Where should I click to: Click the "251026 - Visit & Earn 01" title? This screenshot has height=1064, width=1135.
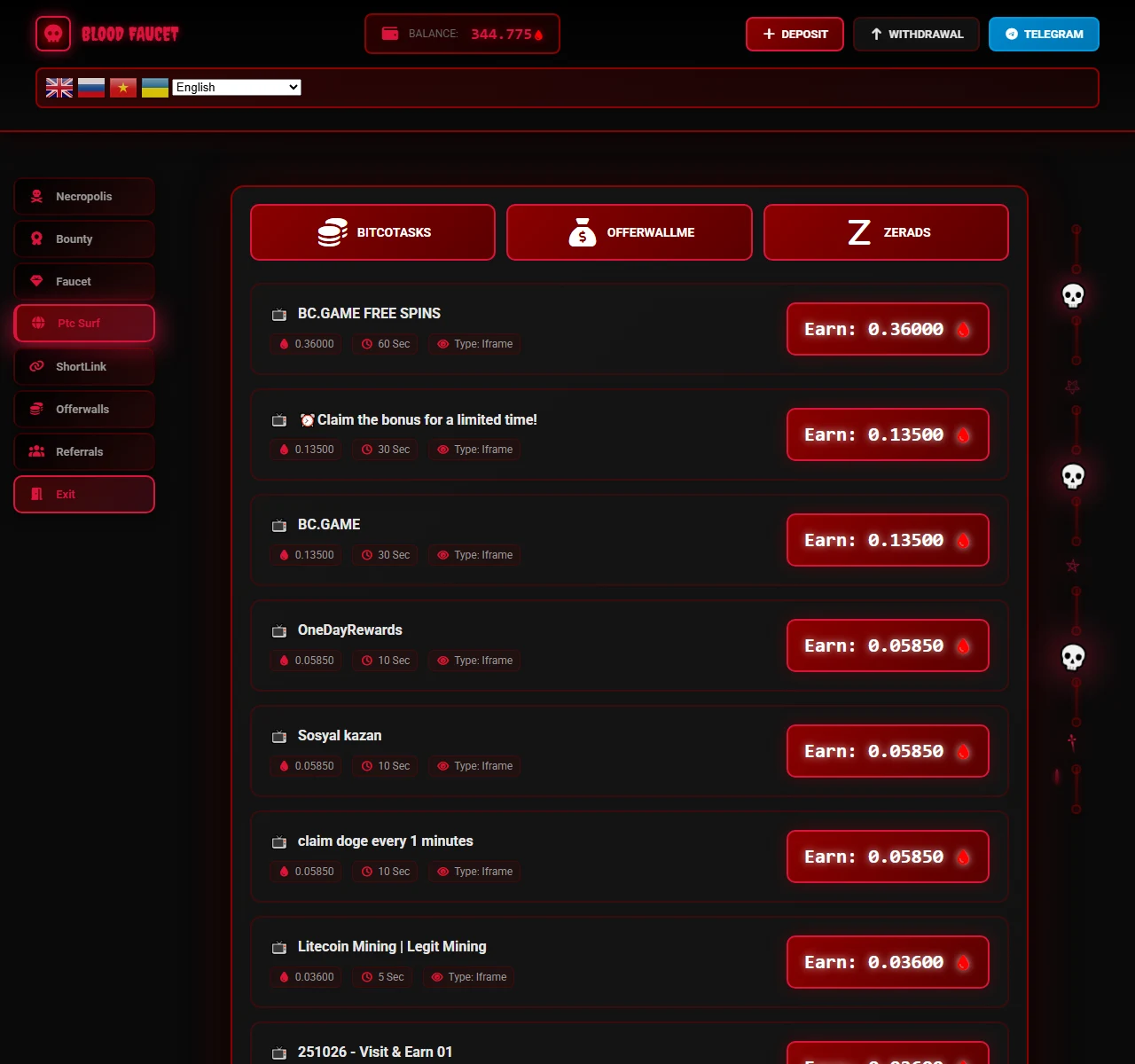tap(375, 1052)
